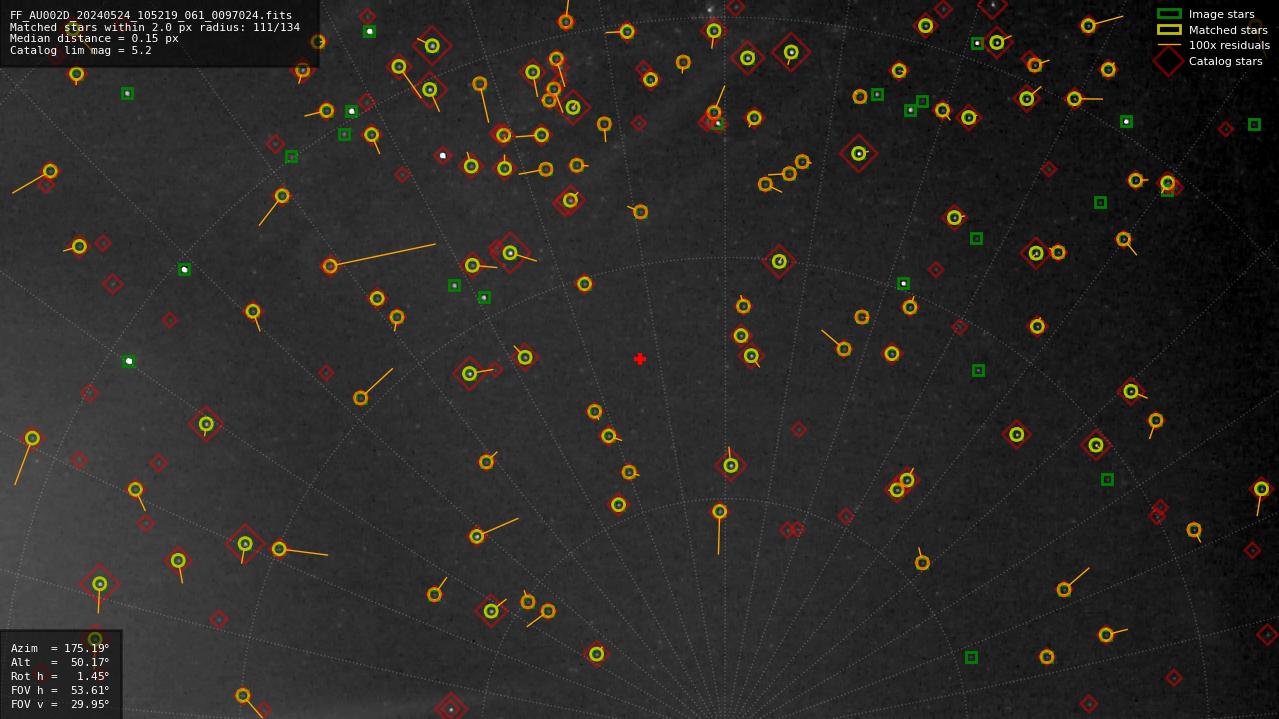Click the "Alt = 50.17°" readout
The height and width of the screenshot is (719, 1279).
[60, 662]
